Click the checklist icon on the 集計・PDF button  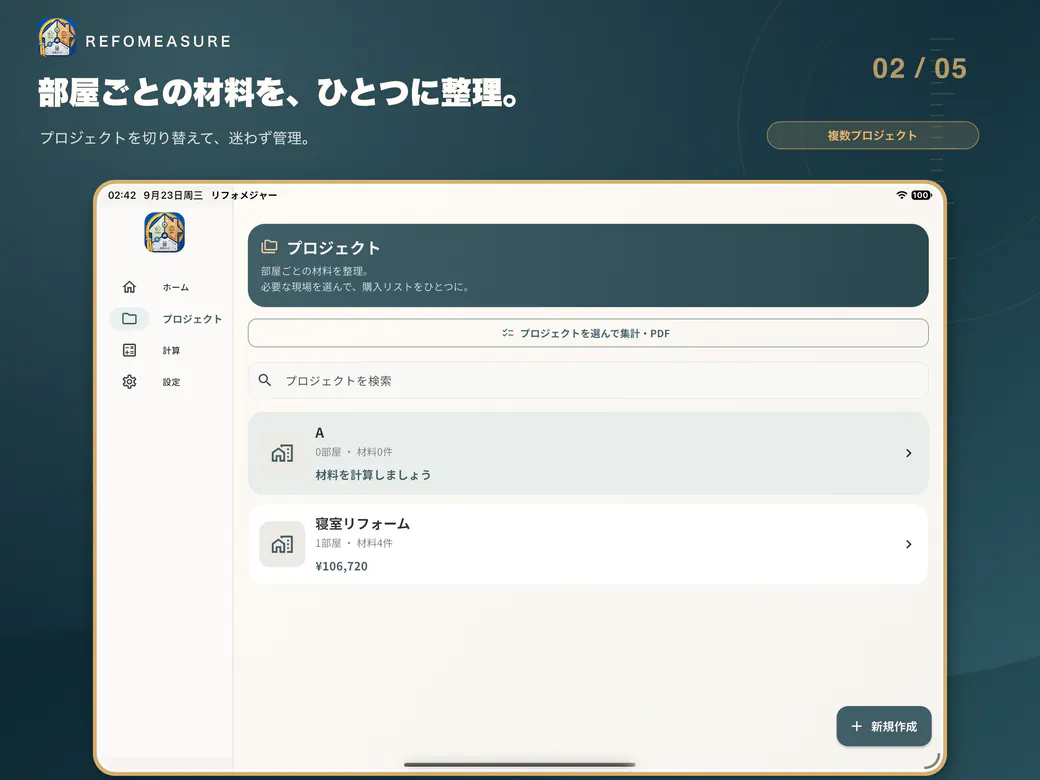click(507, 333)
